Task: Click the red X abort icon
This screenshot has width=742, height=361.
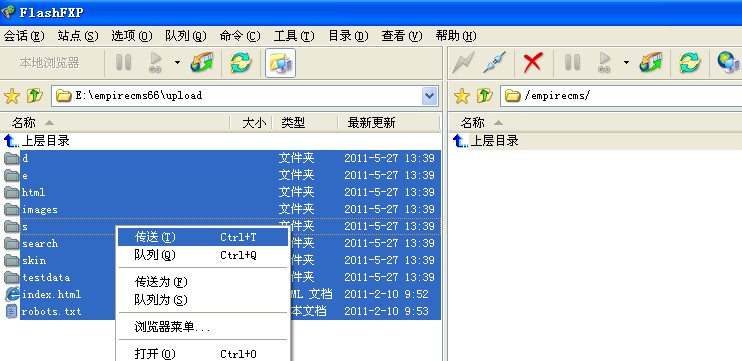Action: [x=533, y=62]
